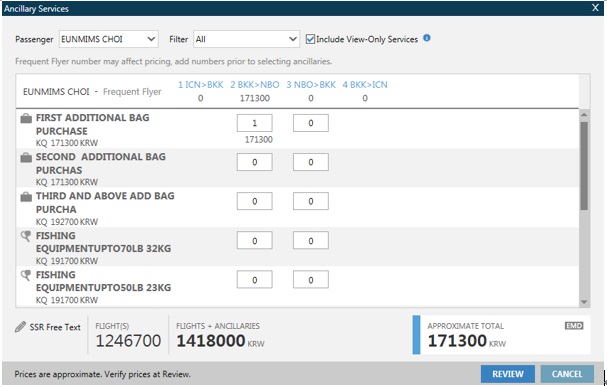
Task: Click the racket icon for Fishing Equipment 23KG
Action: pos(26,275)
